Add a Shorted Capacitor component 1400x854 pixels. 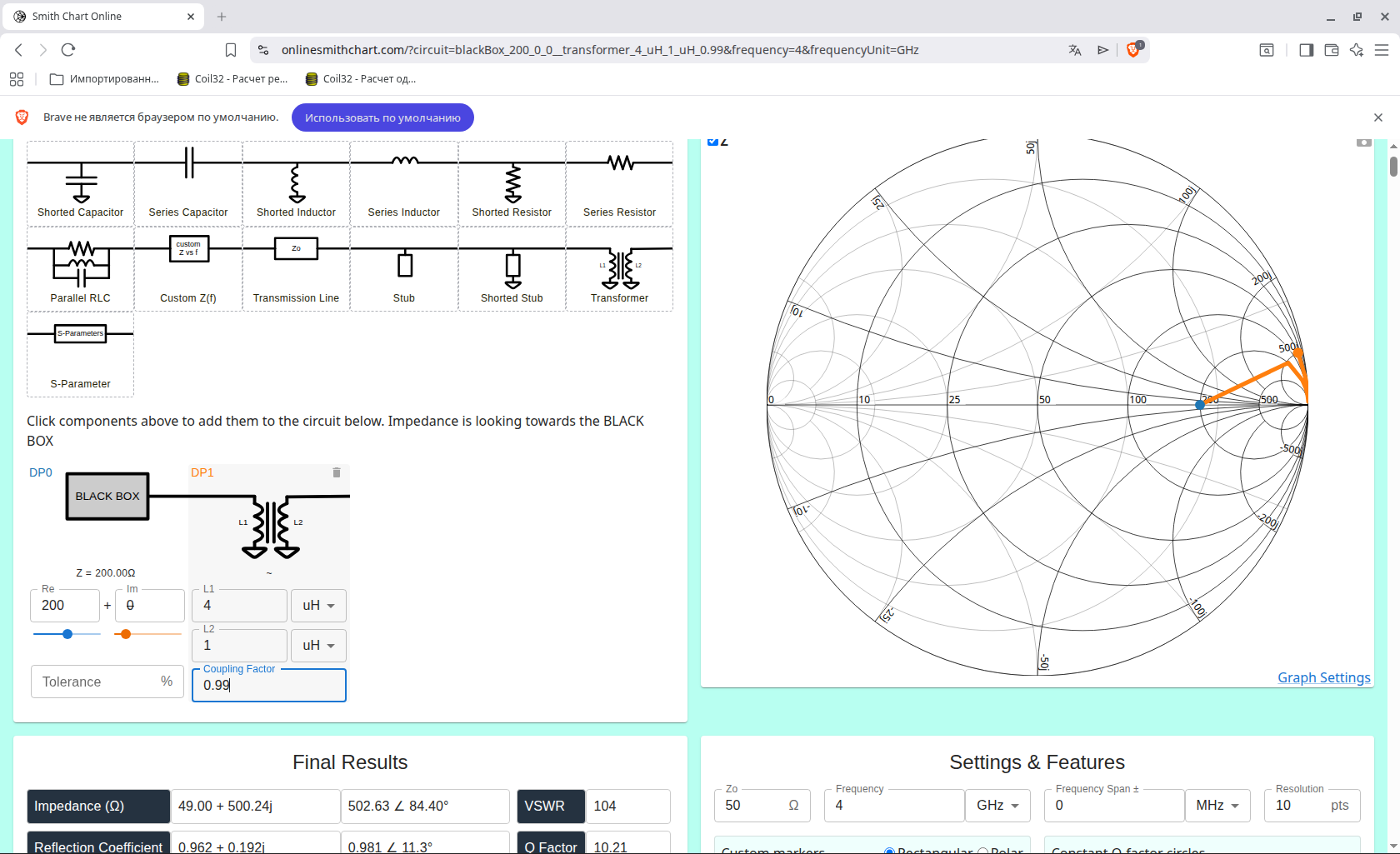[80, 183]
